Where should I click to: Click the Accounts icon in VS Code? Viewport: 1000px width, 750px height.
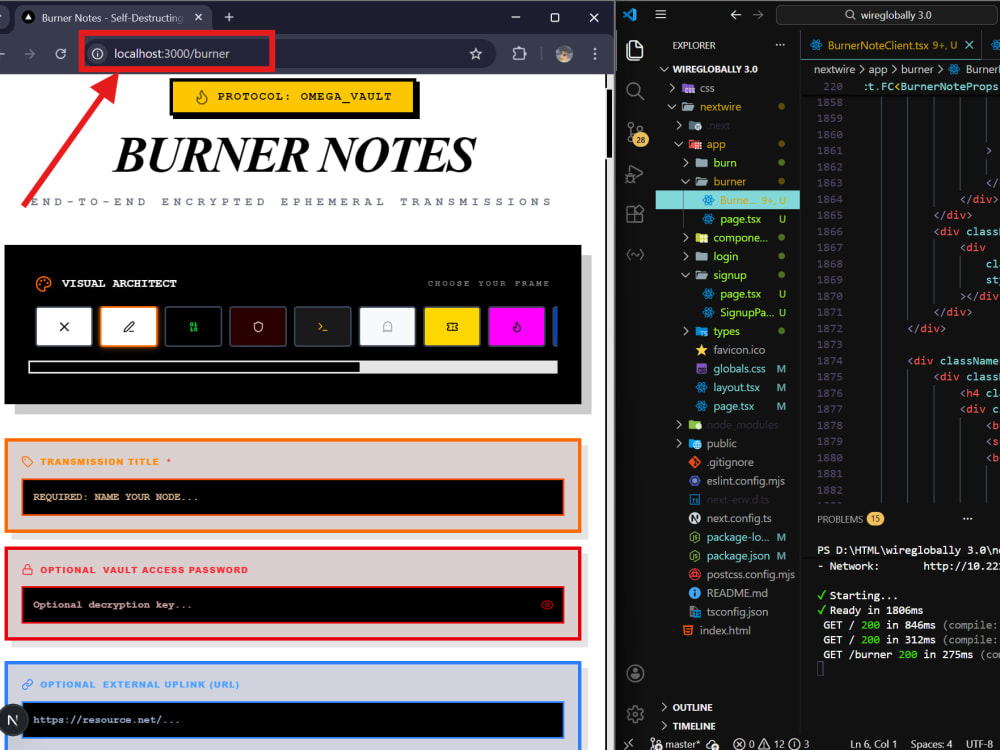[x=635, y=673]
